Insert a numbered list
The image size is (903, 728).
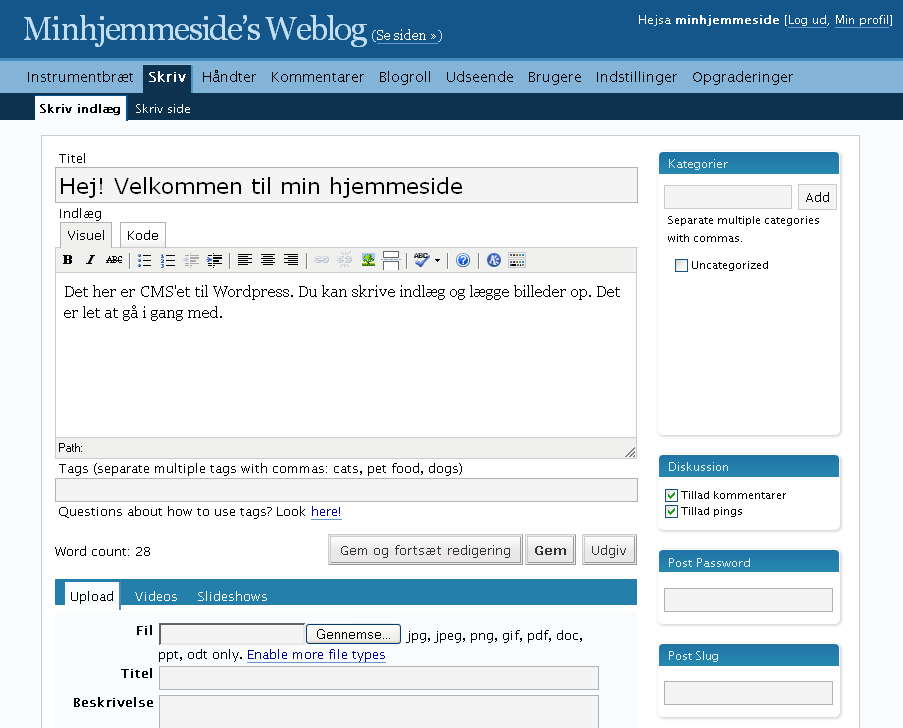[x=168, y=260]
